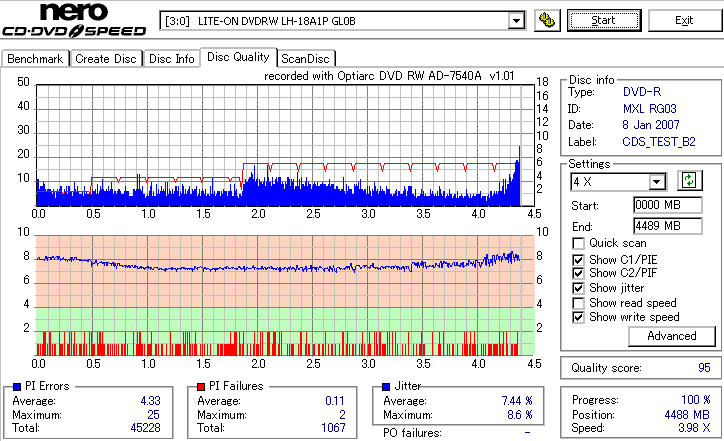
Task: Click the PI Failures total 1067
Action: [333, 428]
